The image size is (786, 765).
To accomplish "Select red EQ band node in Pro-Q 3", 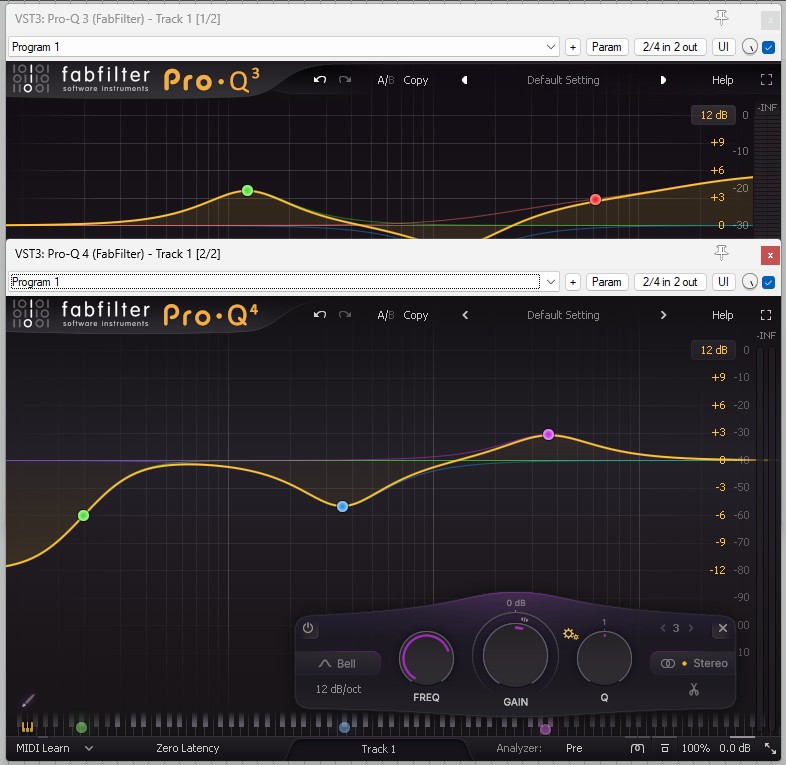I will [595, 200].
